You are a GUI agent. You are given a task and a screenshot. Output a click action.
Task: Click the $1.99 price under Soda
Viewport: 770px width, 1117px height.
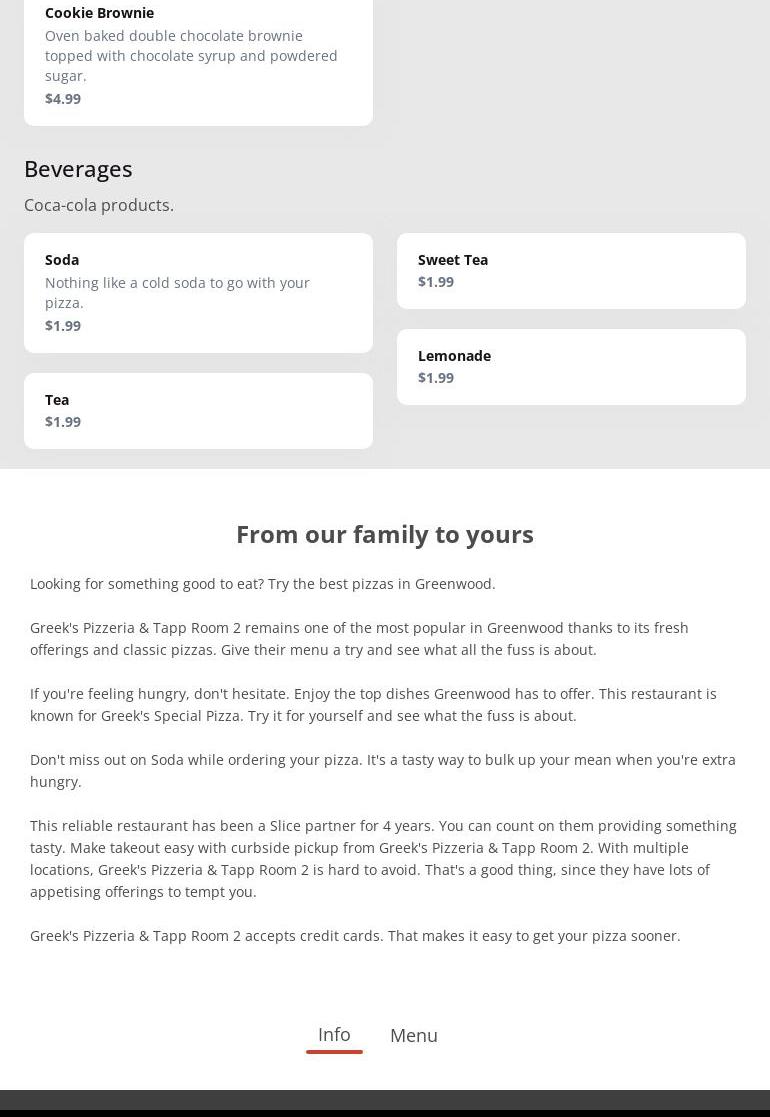pyautogui.click(x=63, y=325)
